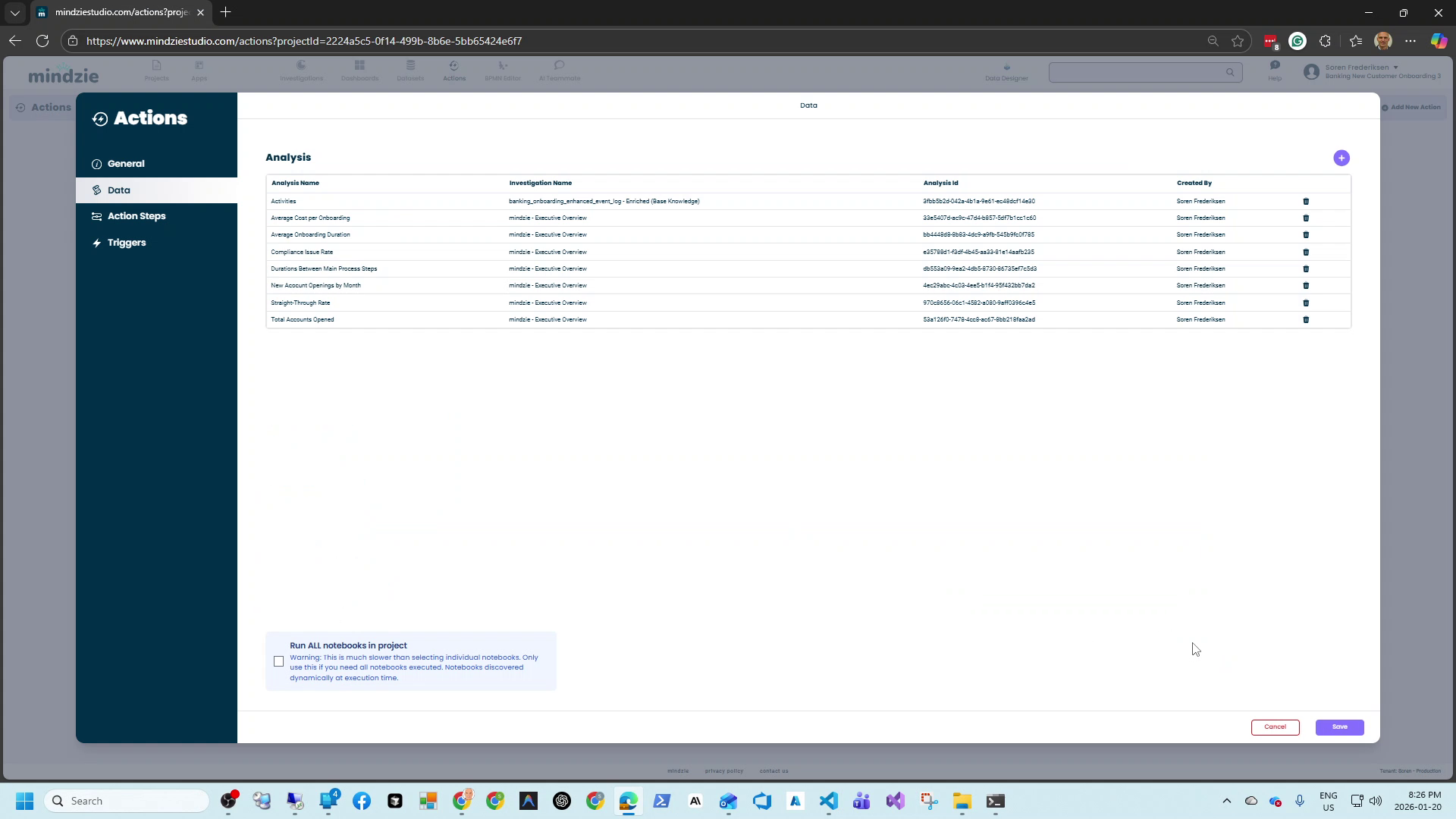Open BPMN Editor in top navigation
The image size is (1456, 819).
tap(503, 71)
